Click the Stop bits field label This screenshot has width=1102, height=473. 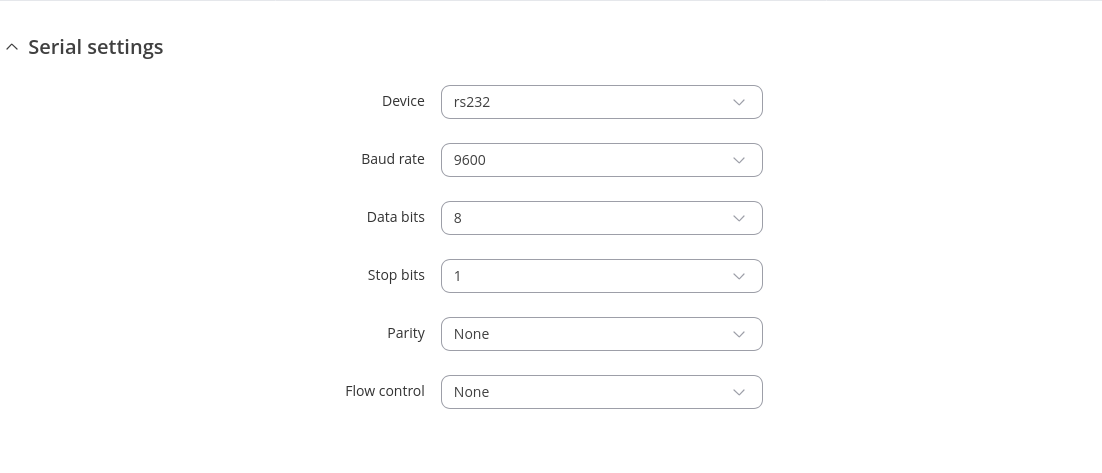click(396, 275)
